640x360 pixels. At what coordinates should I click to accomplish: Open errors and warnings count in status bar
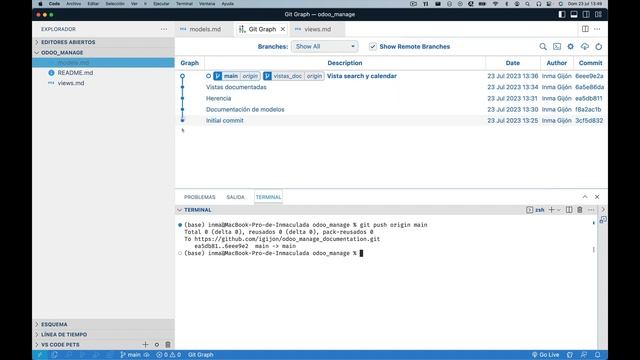point(169,355)
